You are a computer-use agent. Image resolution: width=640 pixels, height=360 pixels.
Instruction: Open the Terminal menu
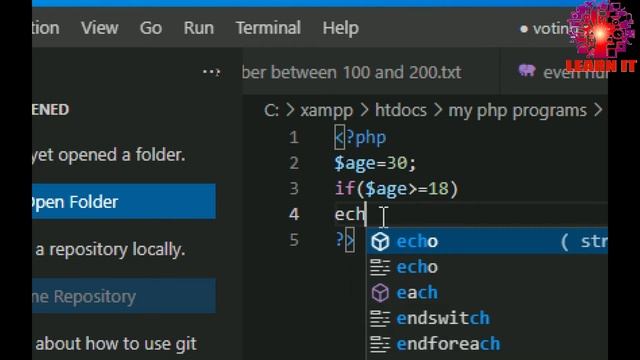point(268,28)
